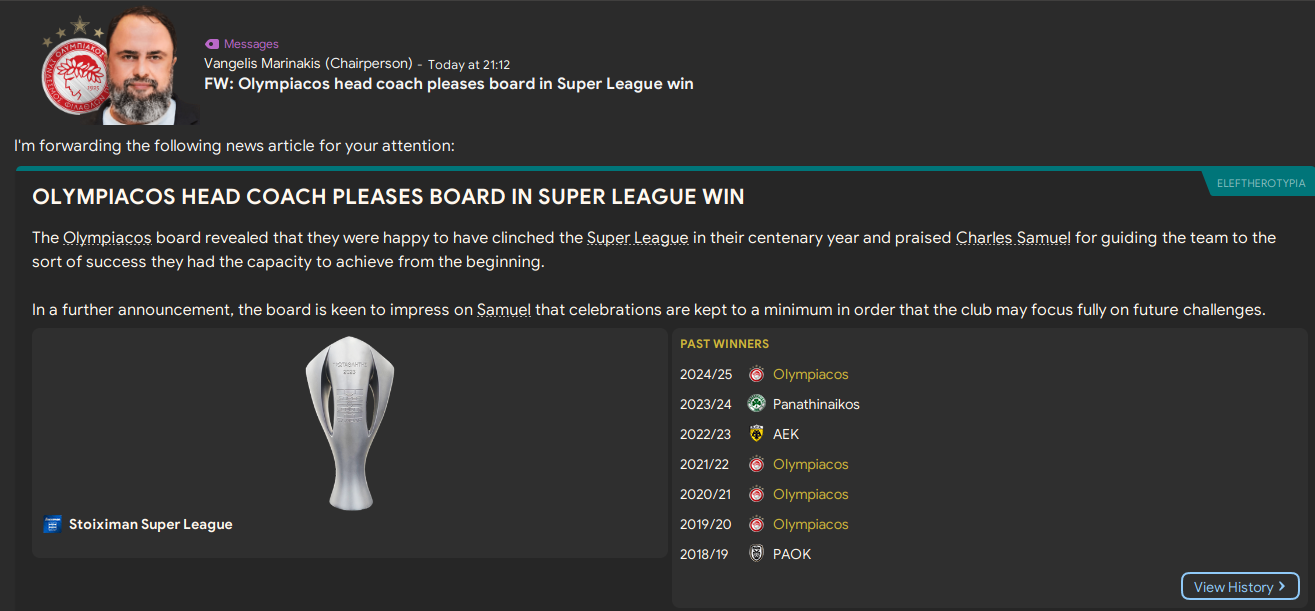Select Panathinaikos name in past winners
This screenshot has width=1315, height=611.
tap(816, 405)
